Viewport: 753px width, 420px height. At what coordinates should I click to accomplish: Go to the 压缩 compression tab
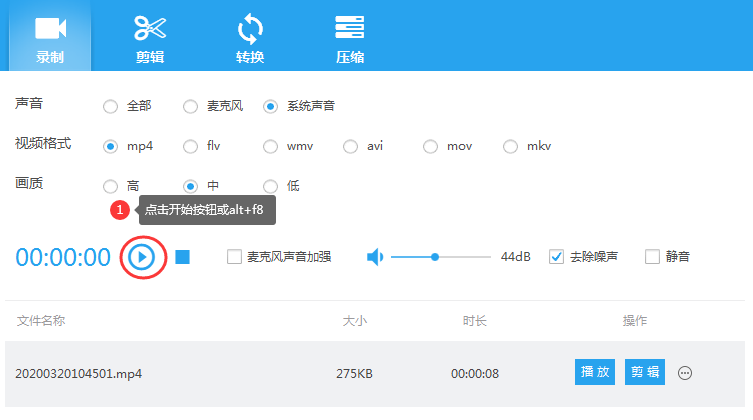(350, 38)
